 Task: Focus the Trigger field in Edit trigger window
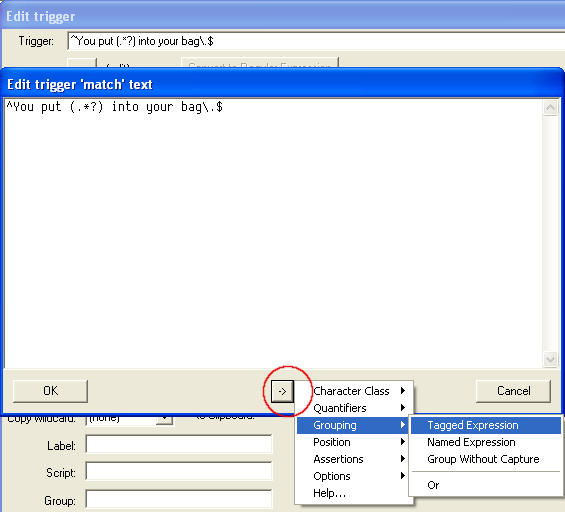point(316,41)
